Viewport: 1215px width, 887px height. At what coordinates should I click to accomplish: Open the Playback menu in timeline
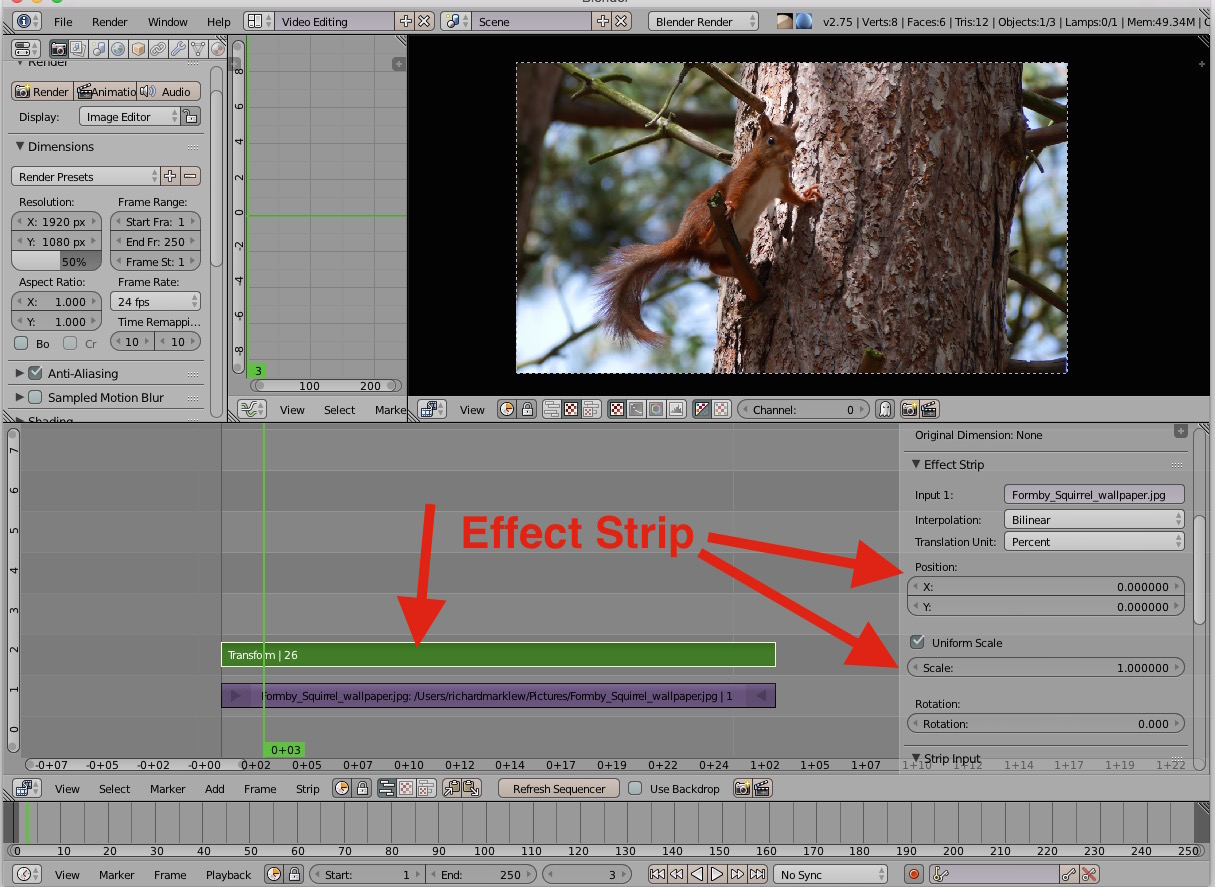pos(228,874)
